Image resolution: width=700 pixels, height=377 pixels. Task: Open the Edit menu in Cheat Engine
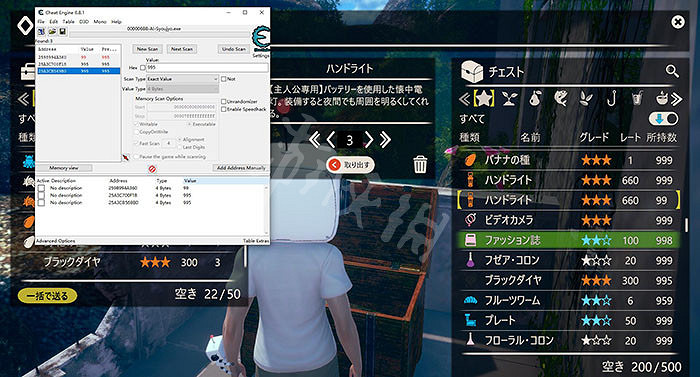point(54,21)
